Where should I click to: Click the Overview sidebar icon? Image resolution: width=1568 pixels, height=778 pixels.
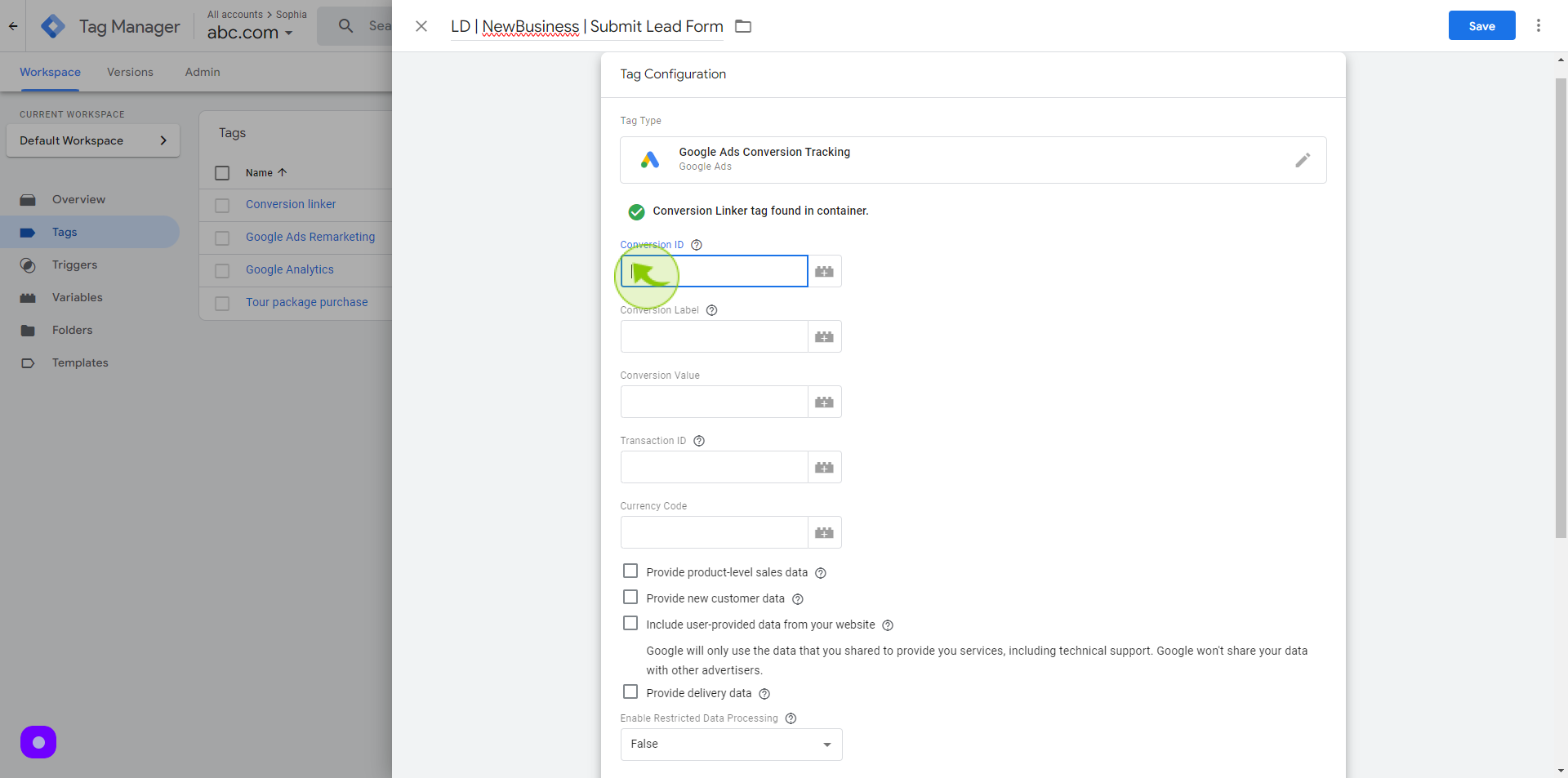coord(28,200)
